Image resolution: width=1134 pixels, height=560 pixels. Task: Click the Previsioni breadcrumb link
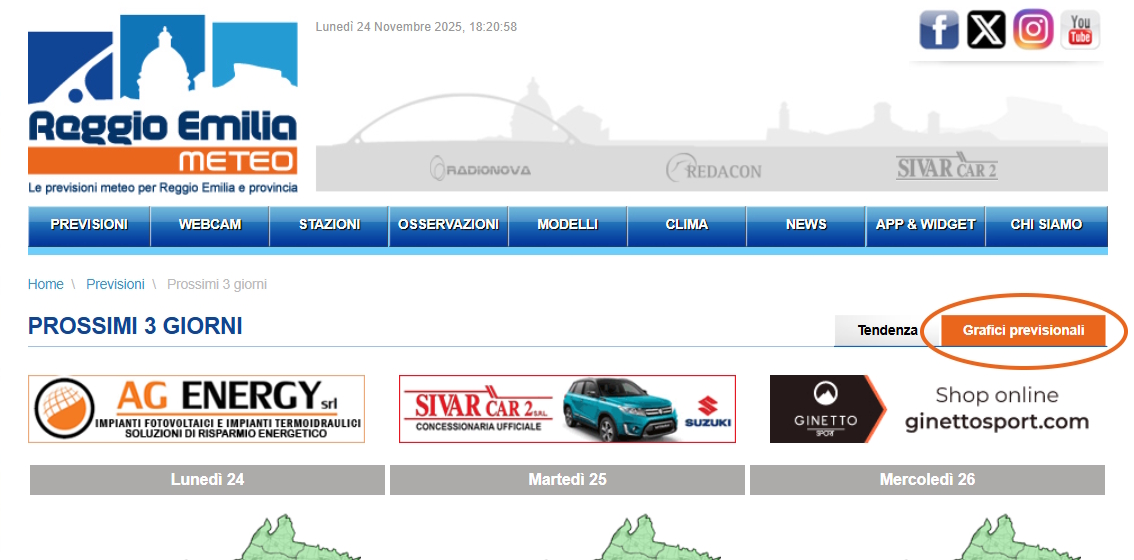[x=115, y=284]
